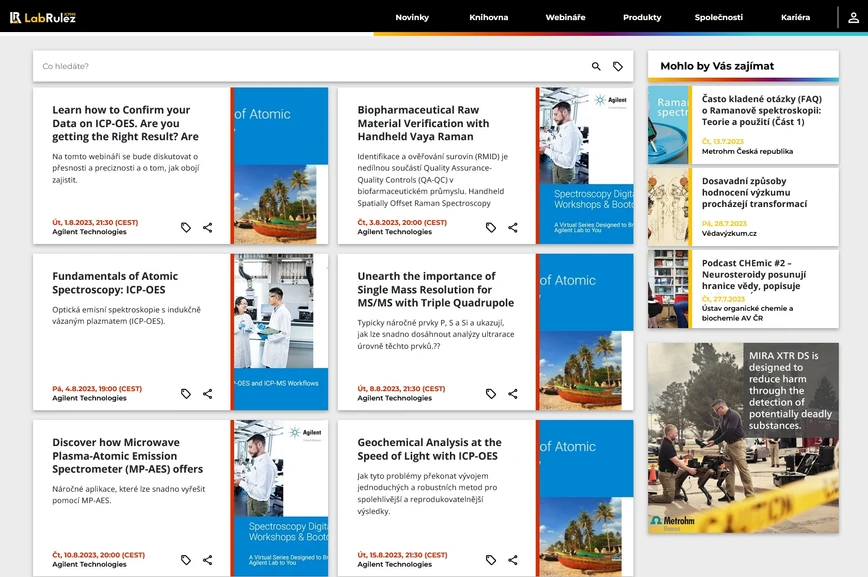Click the Metrohm Česká republika source text
Image resolution: width=868 pixels, height=577 pixels.
[747, 151]
